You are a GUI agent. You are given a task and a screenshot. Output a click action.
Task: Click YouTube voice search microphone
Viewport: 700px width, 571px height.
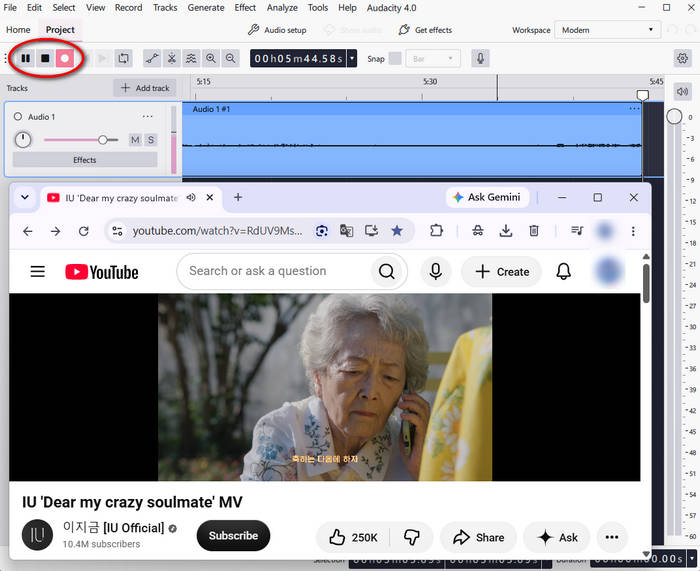[x=436, y=271]
